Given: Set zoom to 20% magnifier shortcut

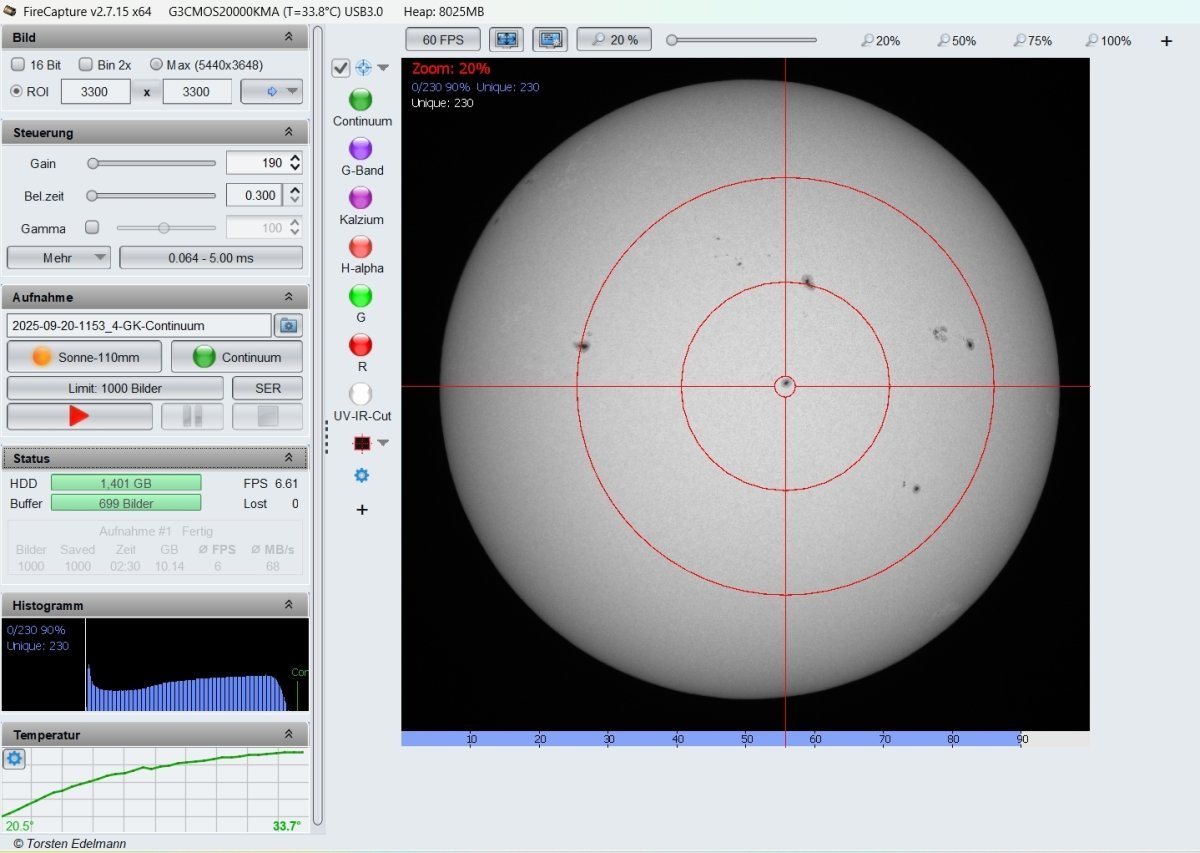Looking at the screenshot, I should (x=880, y=41).
